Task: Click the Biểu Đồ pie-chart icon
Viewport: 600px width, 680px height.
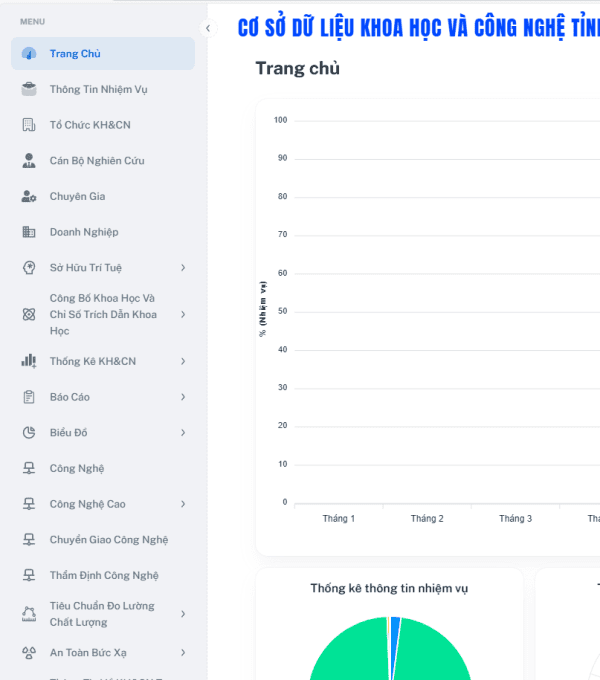Action: pos(29,432)
